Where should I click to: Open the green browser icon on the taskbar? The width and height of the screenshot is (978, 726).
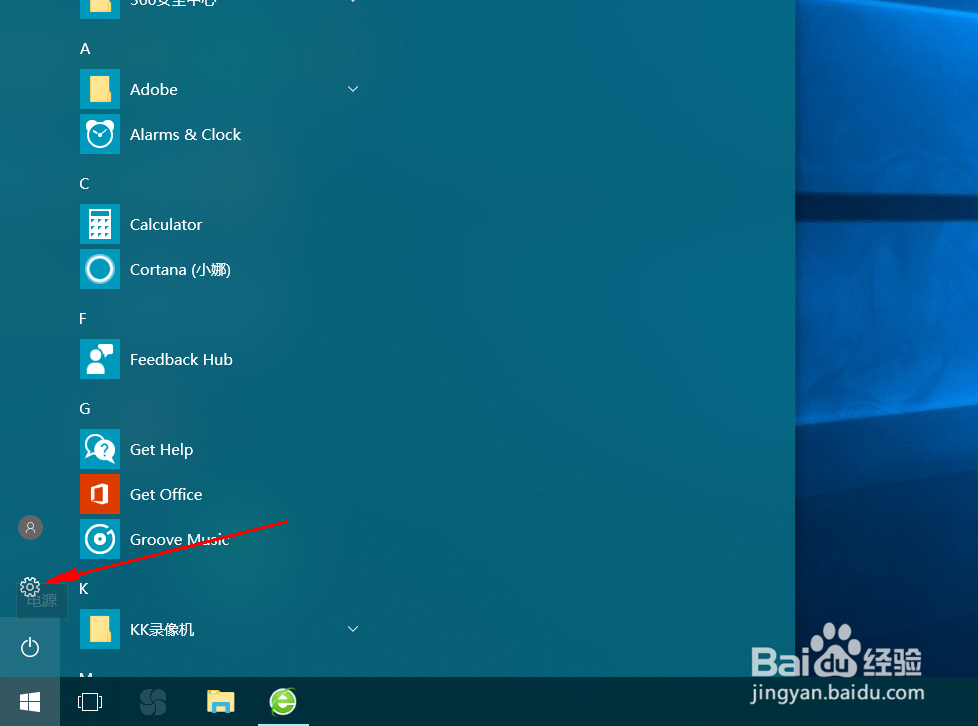tap(283, 702)
